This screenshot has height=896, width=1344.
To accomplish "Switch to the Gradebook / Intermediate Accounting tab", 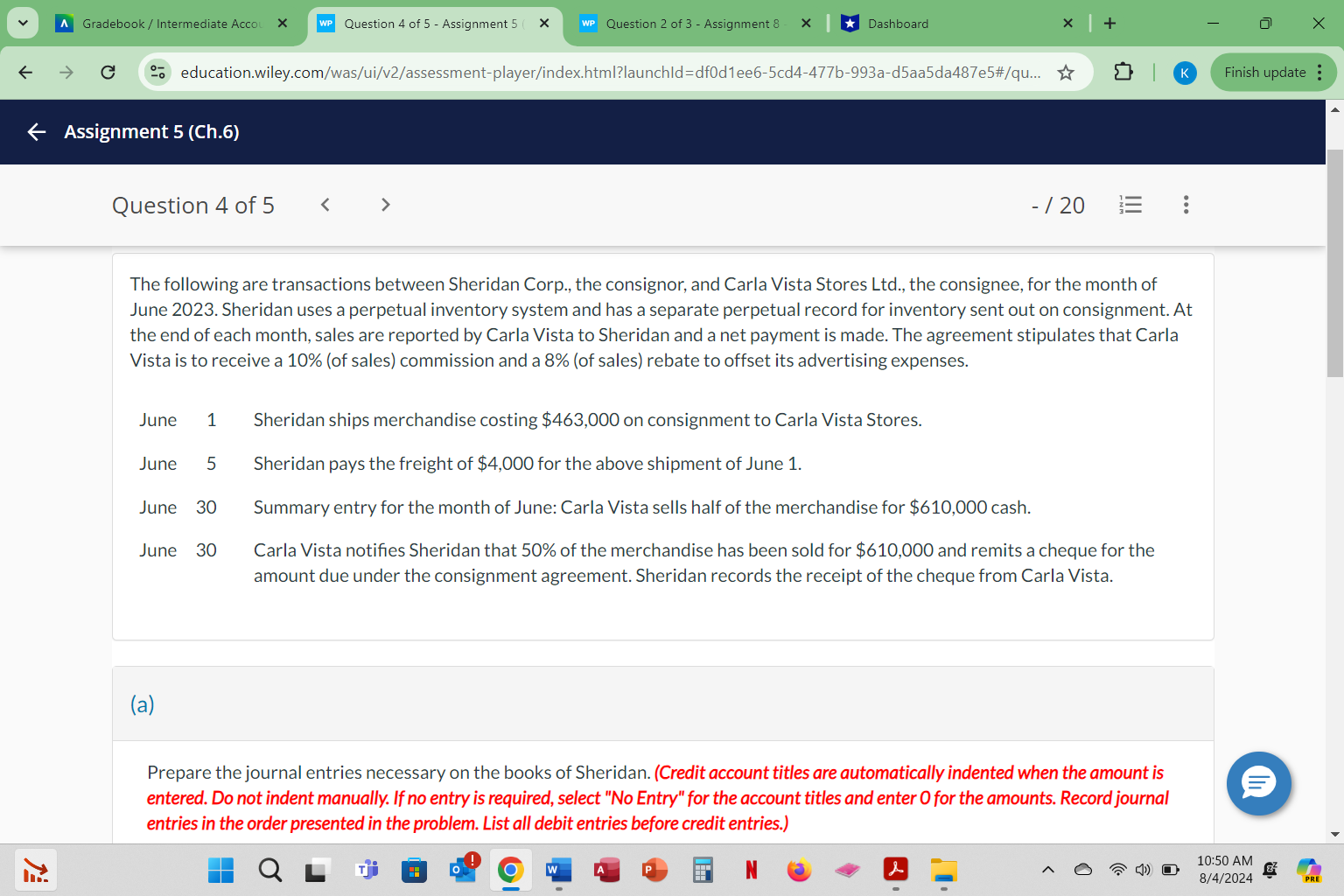I will (x=166, y=24).
